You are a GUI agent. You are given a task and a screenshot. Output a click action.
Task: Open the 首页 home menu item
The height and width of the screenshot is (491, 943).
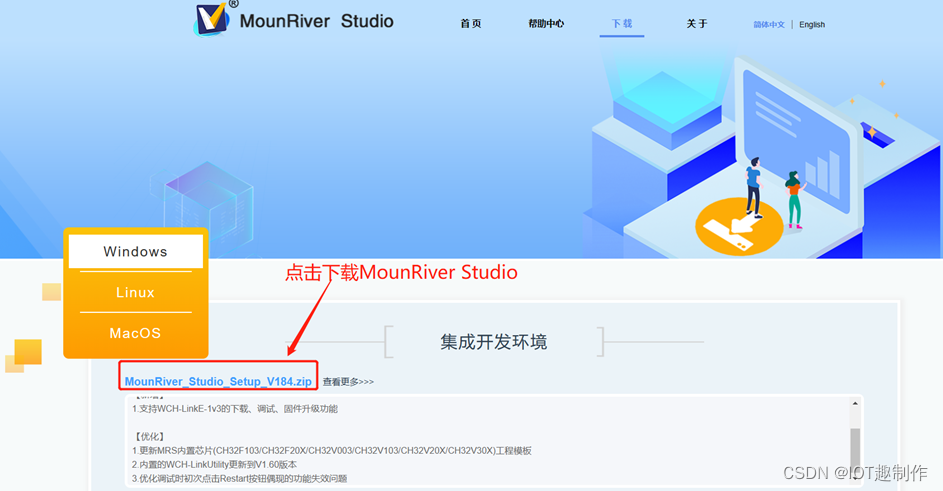[471, 23]
